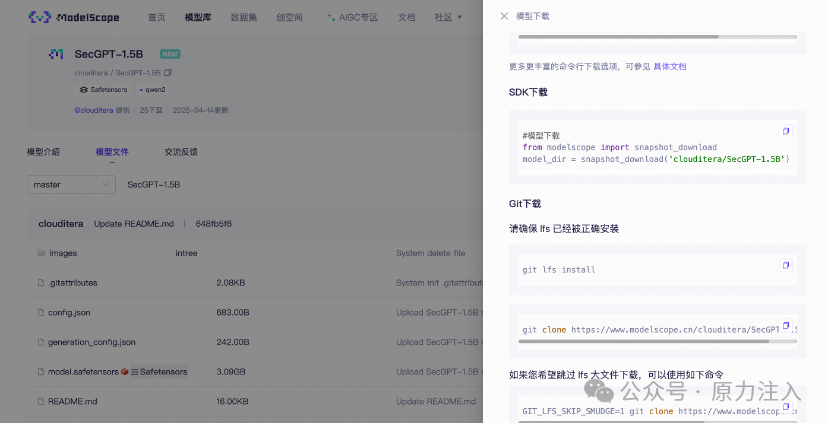Screen dimensions: 828x424
Task: Copy the git clone command
Action: (786, 325)
